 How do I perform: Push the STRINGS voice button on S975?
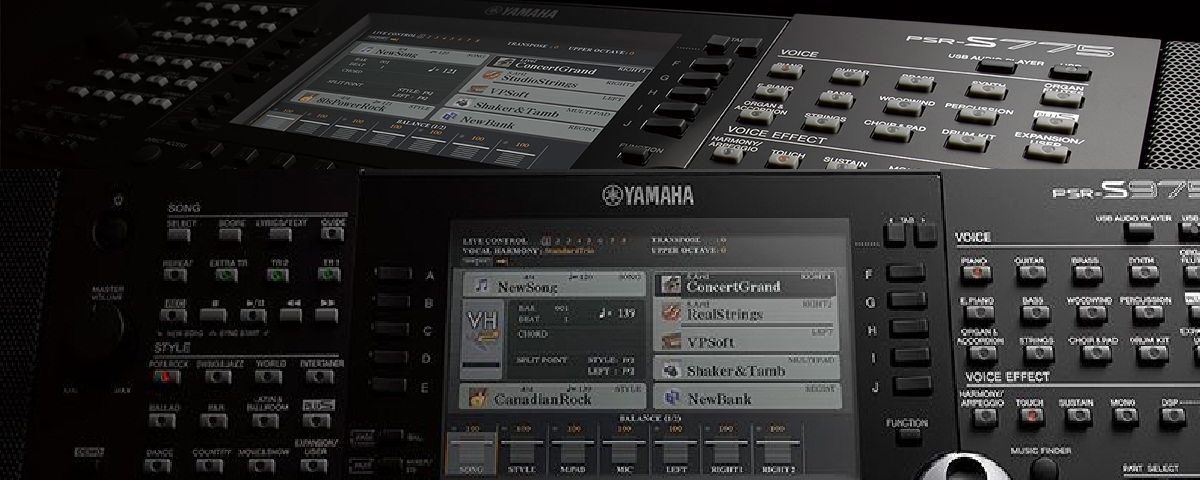[x=1037, y=353]
